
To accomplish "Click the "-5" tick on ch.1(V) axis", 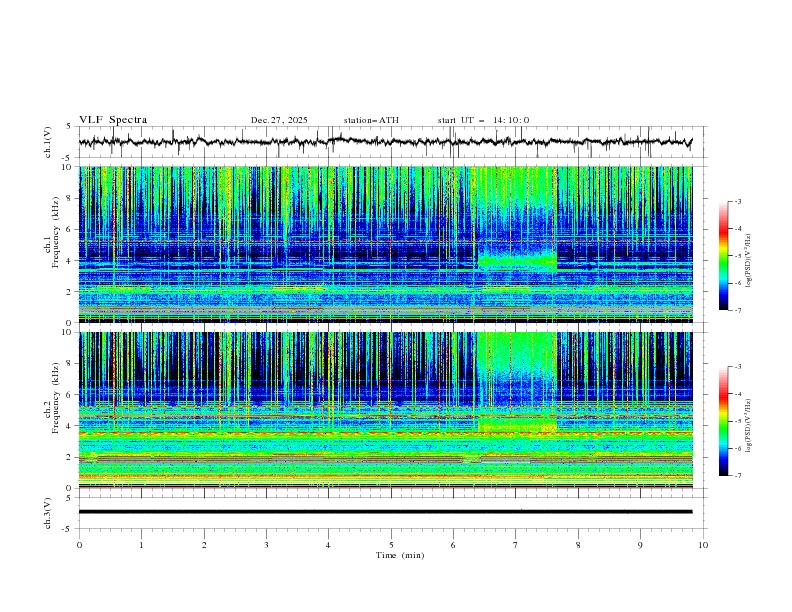I will point(68,158).
